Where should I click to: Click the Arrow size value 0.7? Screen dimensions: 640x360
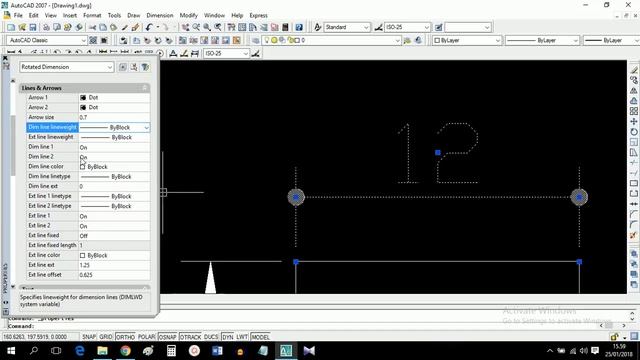click(x=114, y=117)
